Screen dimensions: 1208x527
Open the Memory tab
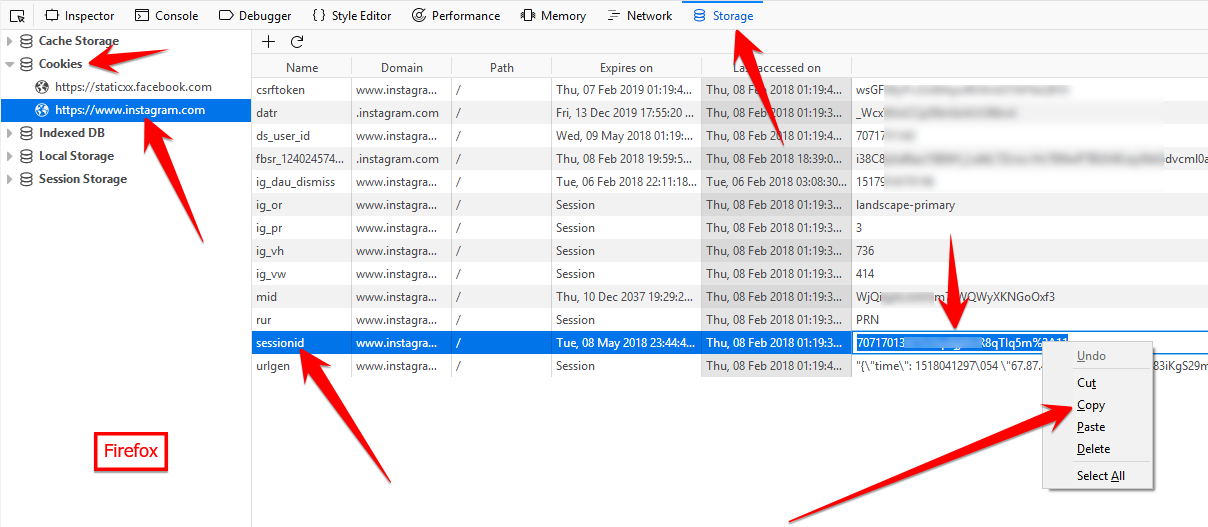(553, 16)
